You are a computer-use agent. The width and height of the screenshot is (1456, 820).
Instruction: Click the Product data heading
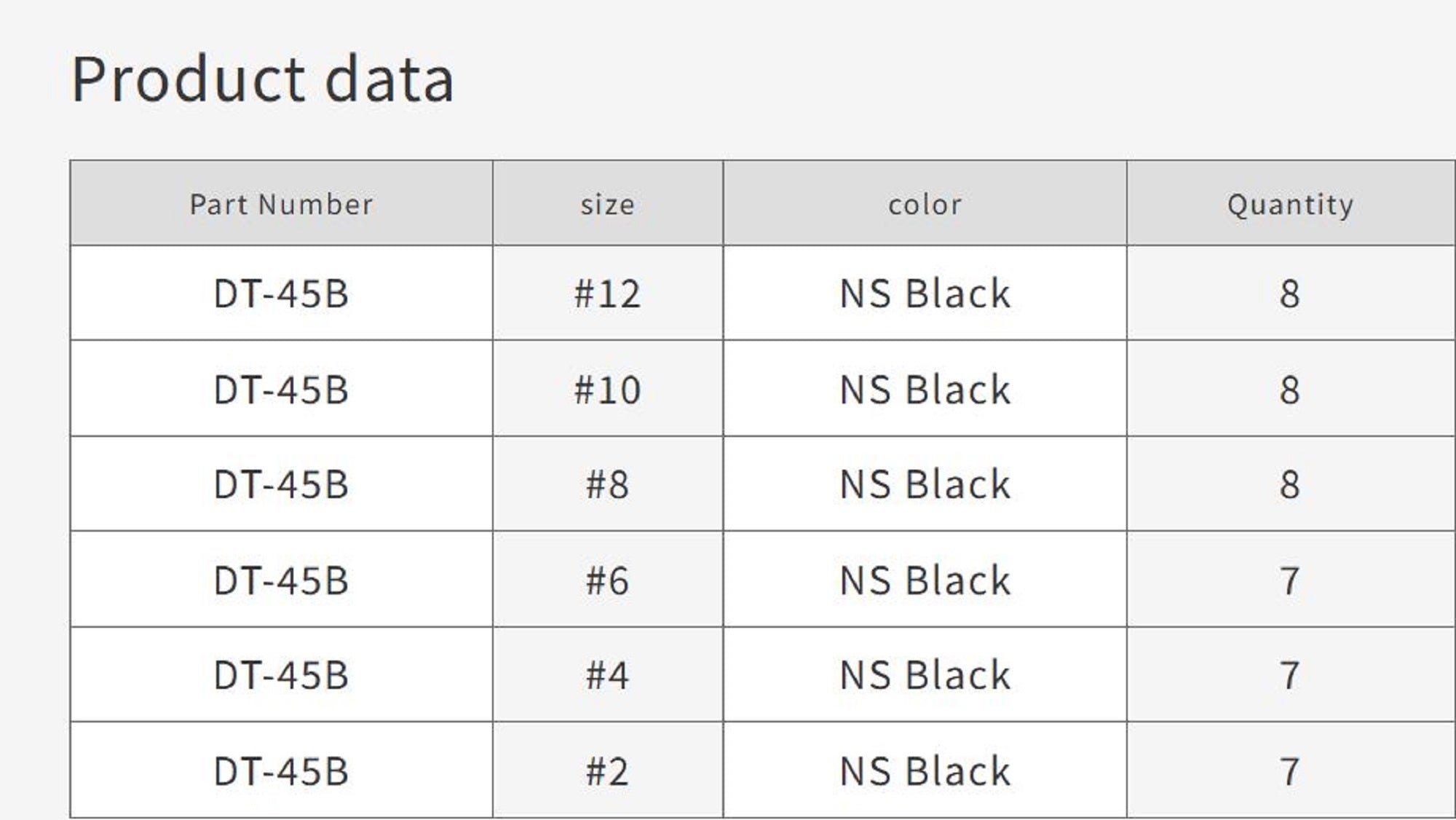point(263,79)
